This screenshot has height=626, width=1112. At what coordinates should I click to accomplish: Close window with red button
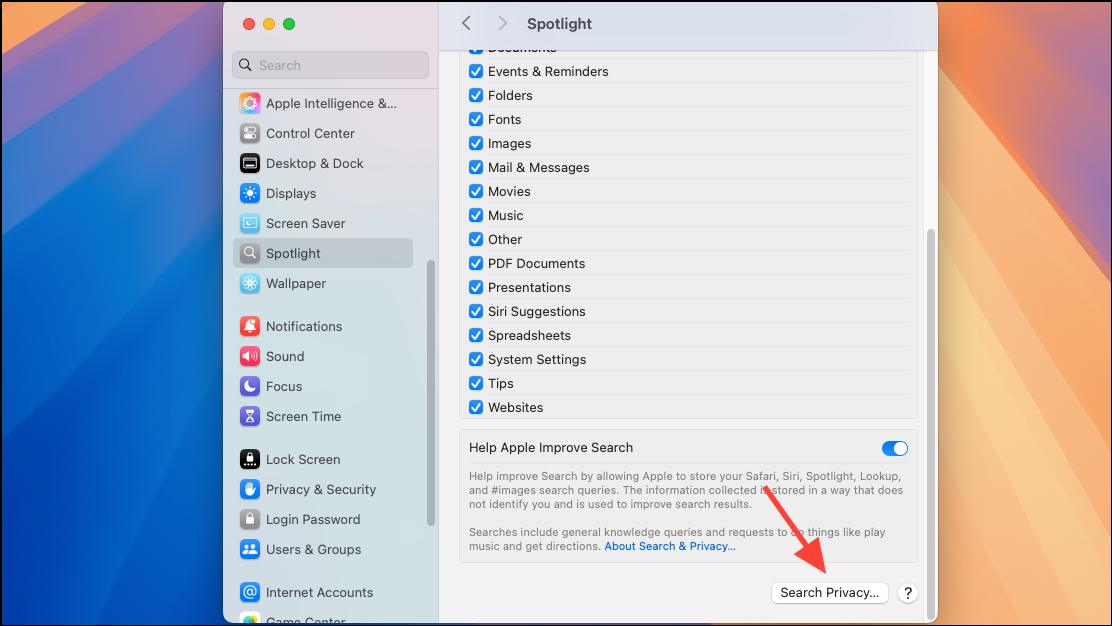point(249,24)
